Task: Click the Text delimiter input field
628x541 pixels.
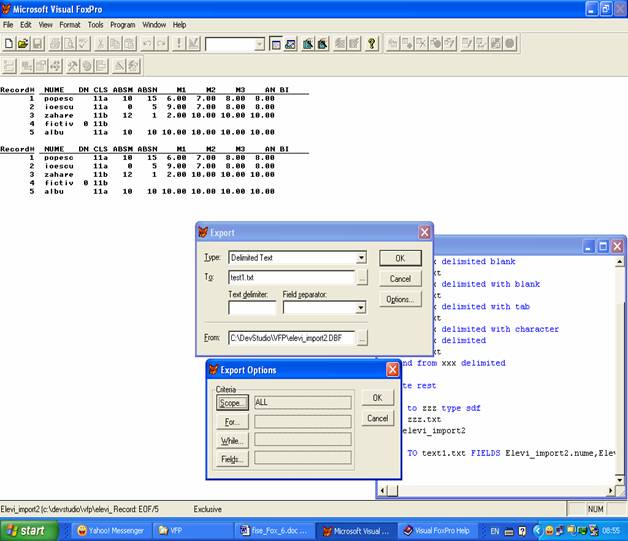Action: [x=252, y=308]
